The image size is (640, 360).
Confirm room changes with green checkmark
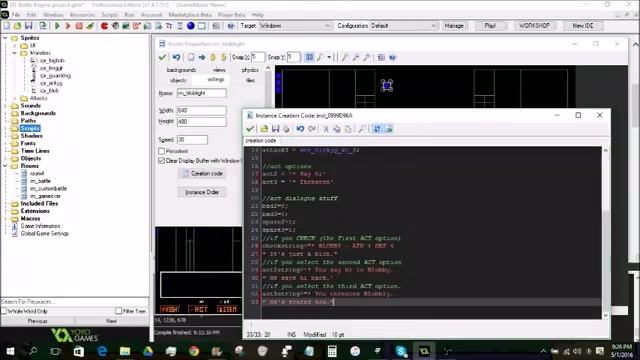162,57
